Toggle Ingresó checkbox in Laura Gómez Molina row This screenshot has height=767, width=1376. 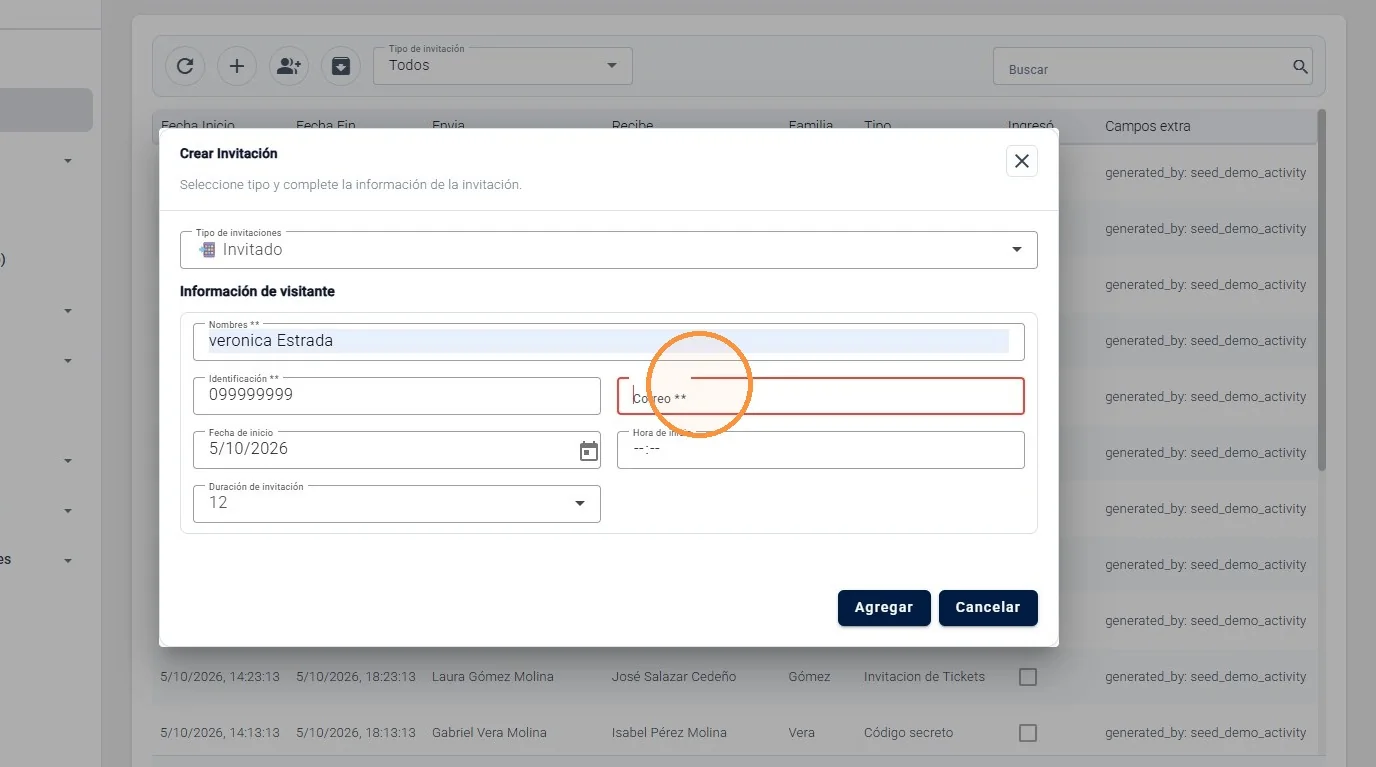(1027, 677)
